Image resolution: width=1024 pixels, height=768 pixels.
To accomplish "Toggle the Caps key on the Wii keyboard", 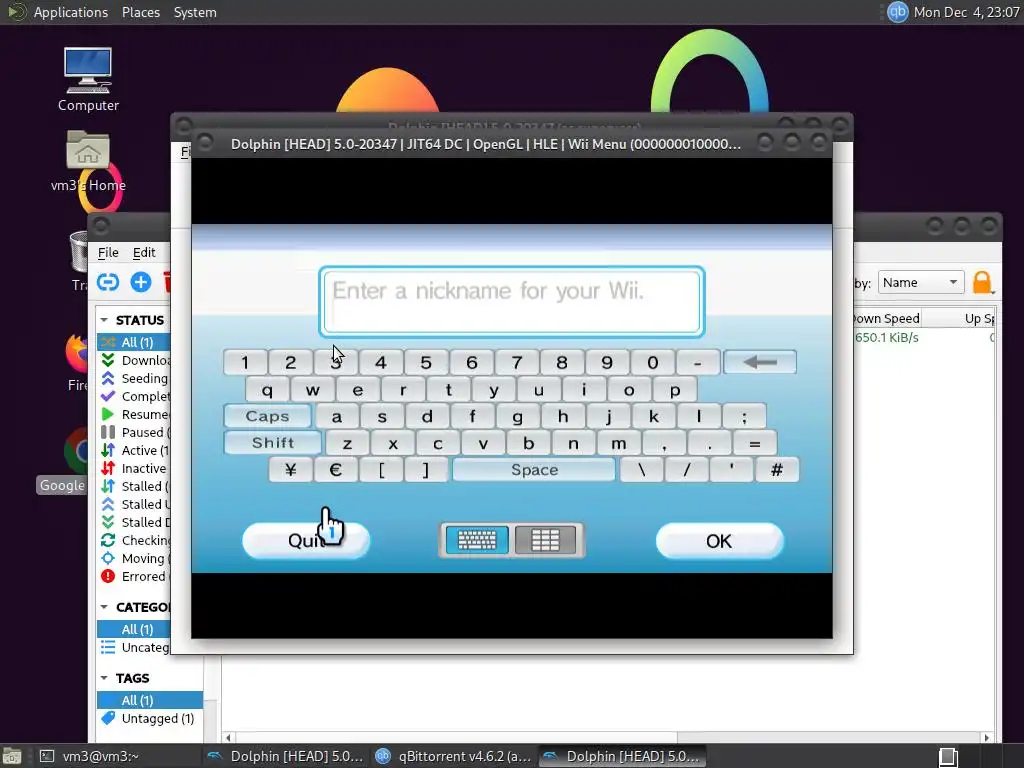I will (x=267, y=416).
